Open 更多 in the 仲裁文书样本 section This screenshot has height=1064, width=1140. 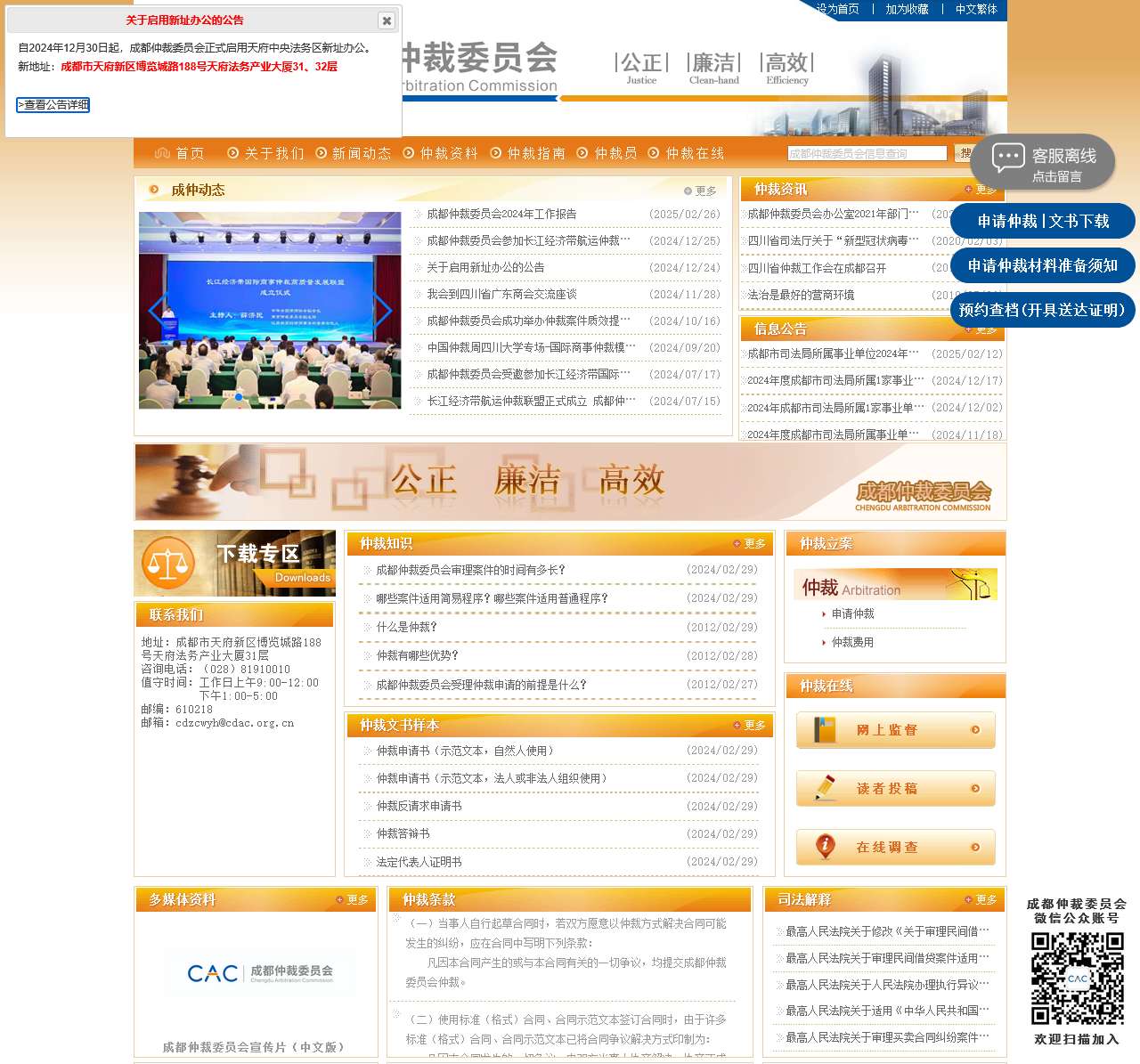pos(750,725)
